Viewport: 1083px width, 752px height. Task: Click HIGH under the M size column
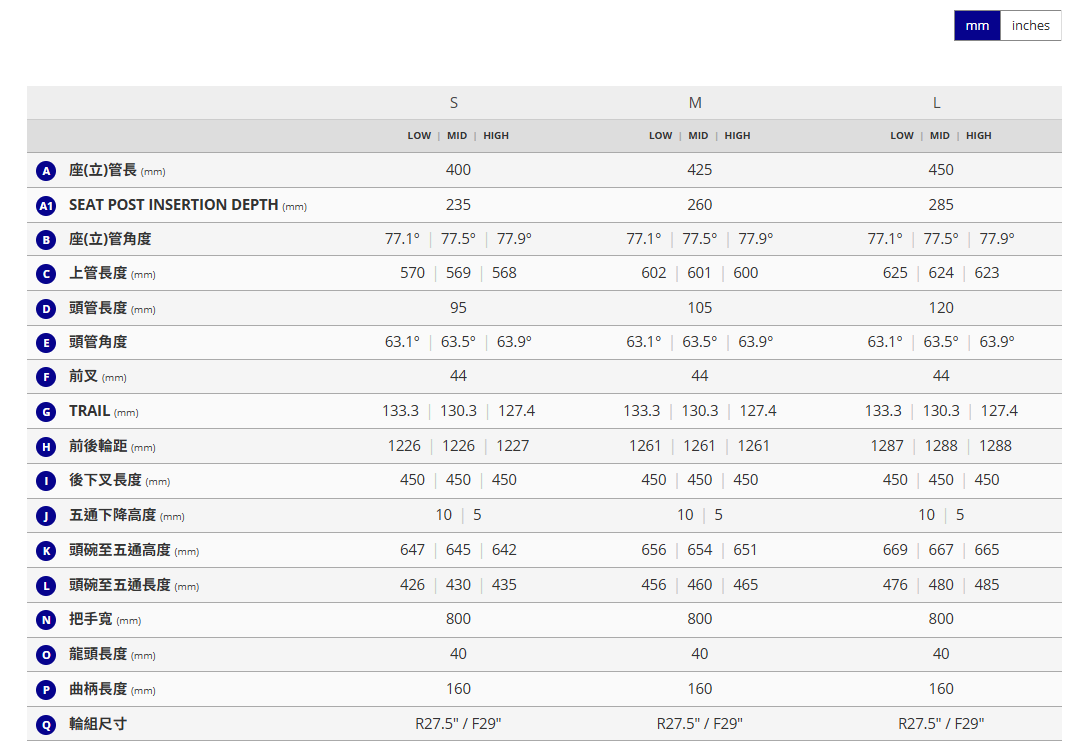pyautogui.click(x=737, y=136)
